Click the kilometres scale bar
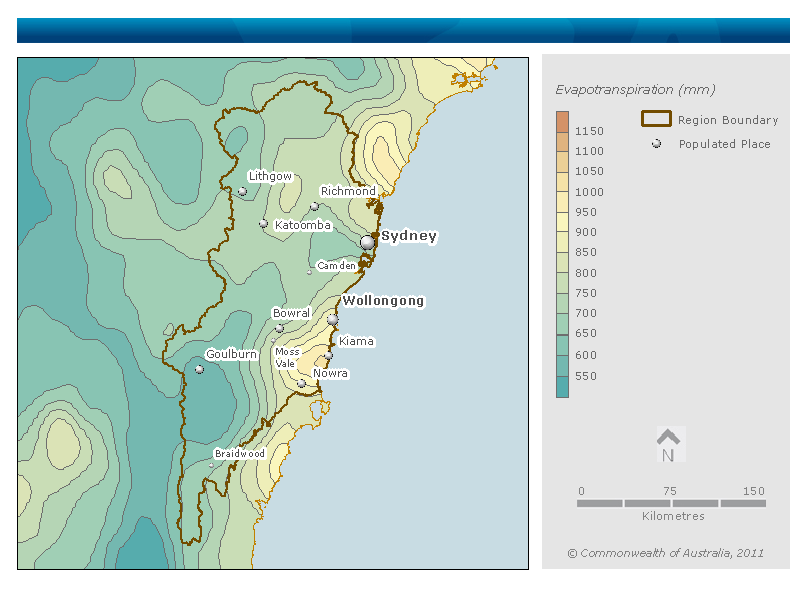This screenshot has height=594, width=790. 671,503
